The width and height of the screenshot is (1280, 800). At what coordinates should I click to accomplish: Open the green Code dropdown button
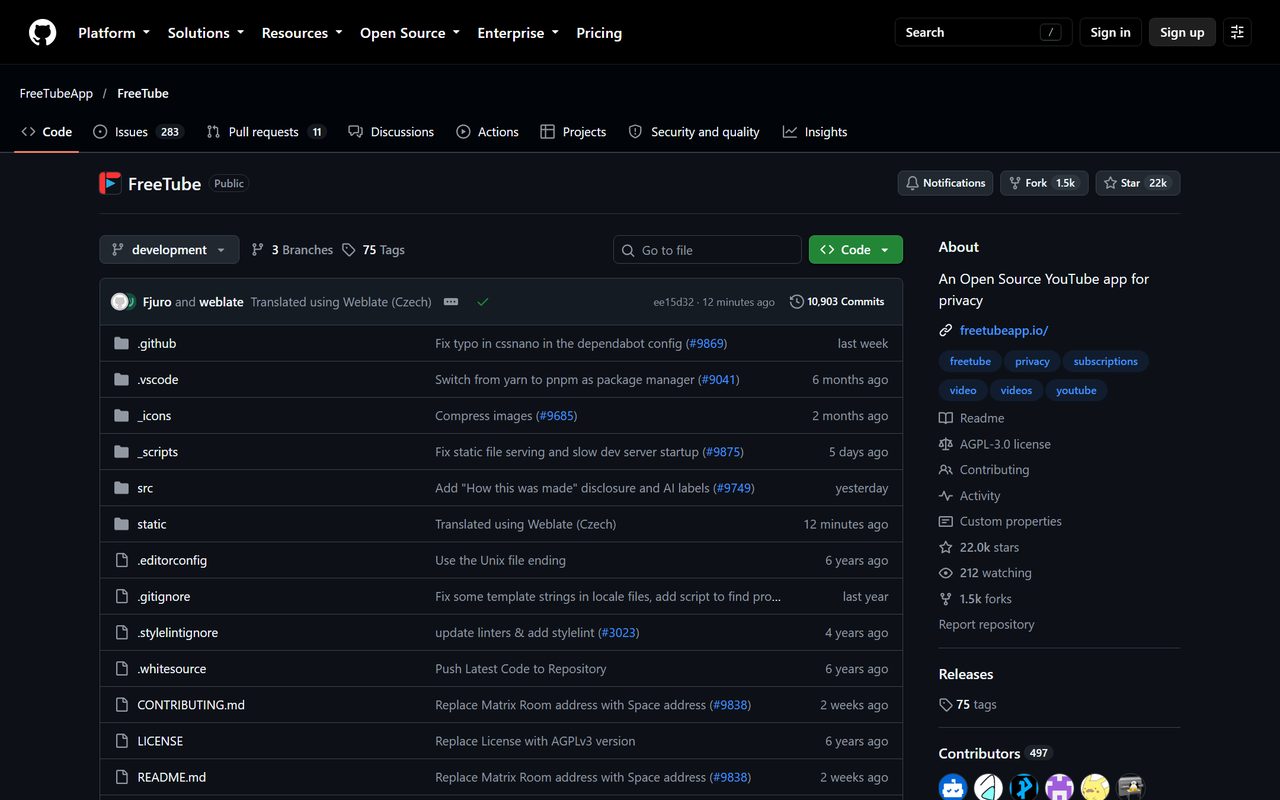point(856,250)
